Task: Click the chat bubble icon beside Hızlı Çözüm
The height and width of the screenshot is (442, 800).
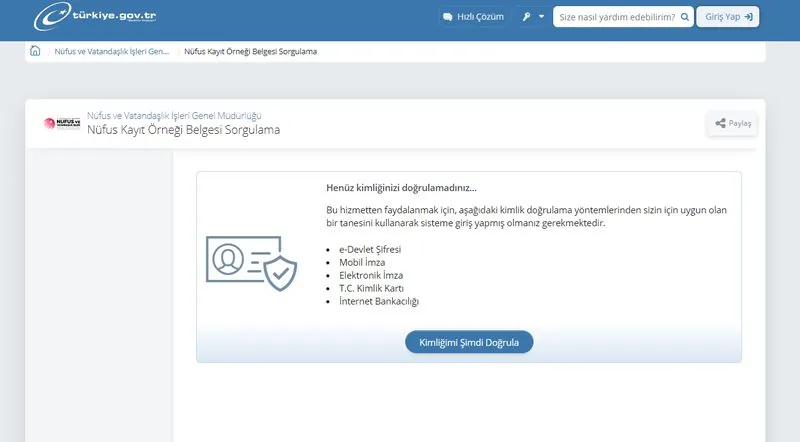Action: click(448, 18)
